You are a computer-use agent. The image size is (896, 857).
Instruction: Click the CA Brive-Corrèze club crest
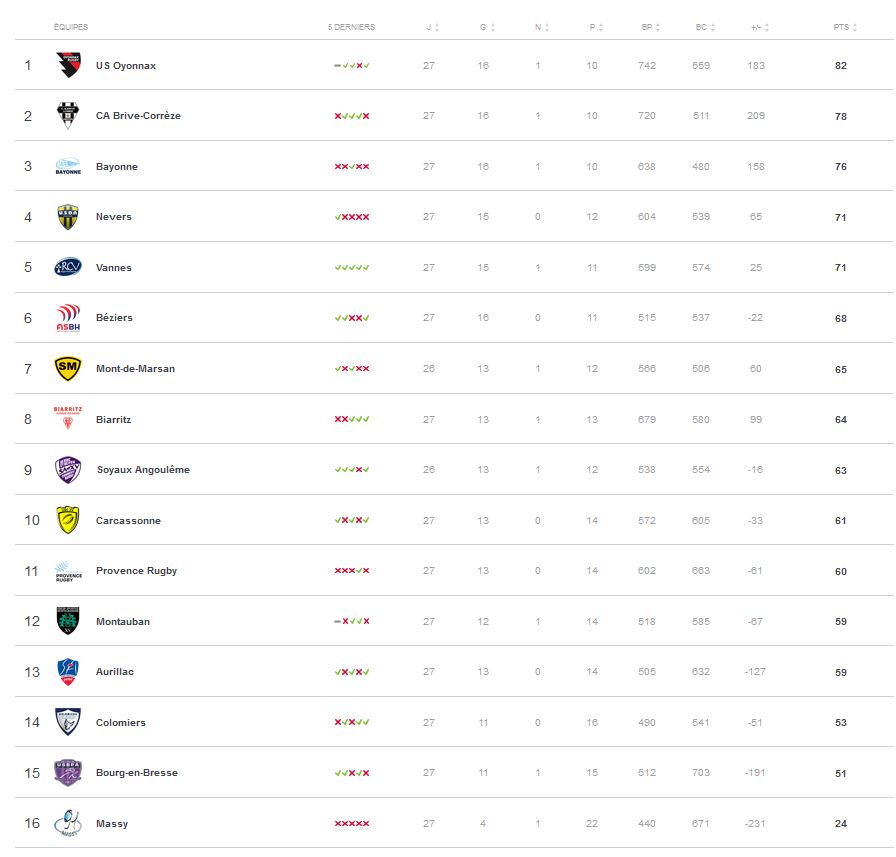[68, 116]
